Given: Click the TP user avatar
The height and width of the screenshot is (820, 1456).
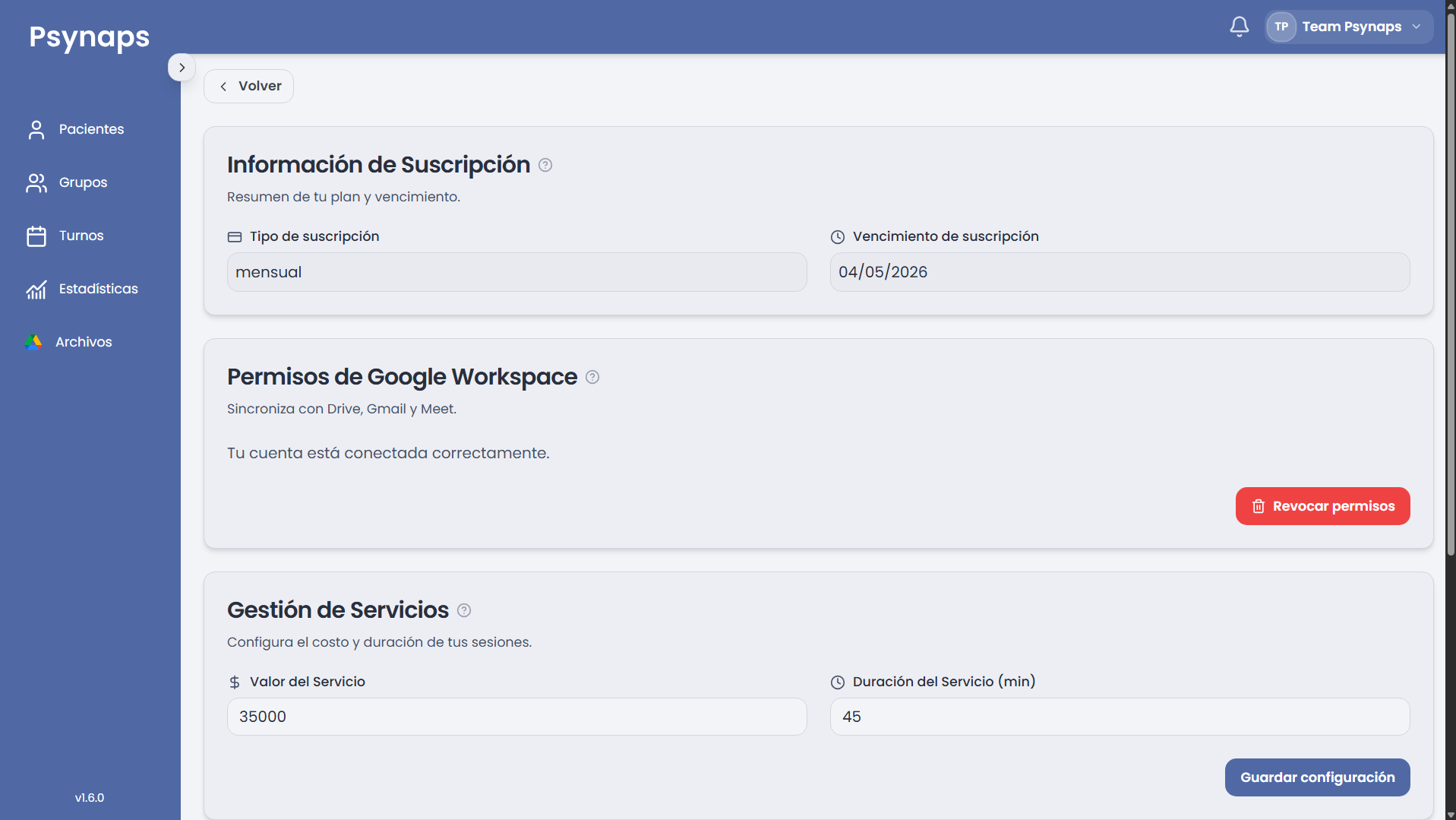Looking at the screenshot, I should tap(1281, 27).
